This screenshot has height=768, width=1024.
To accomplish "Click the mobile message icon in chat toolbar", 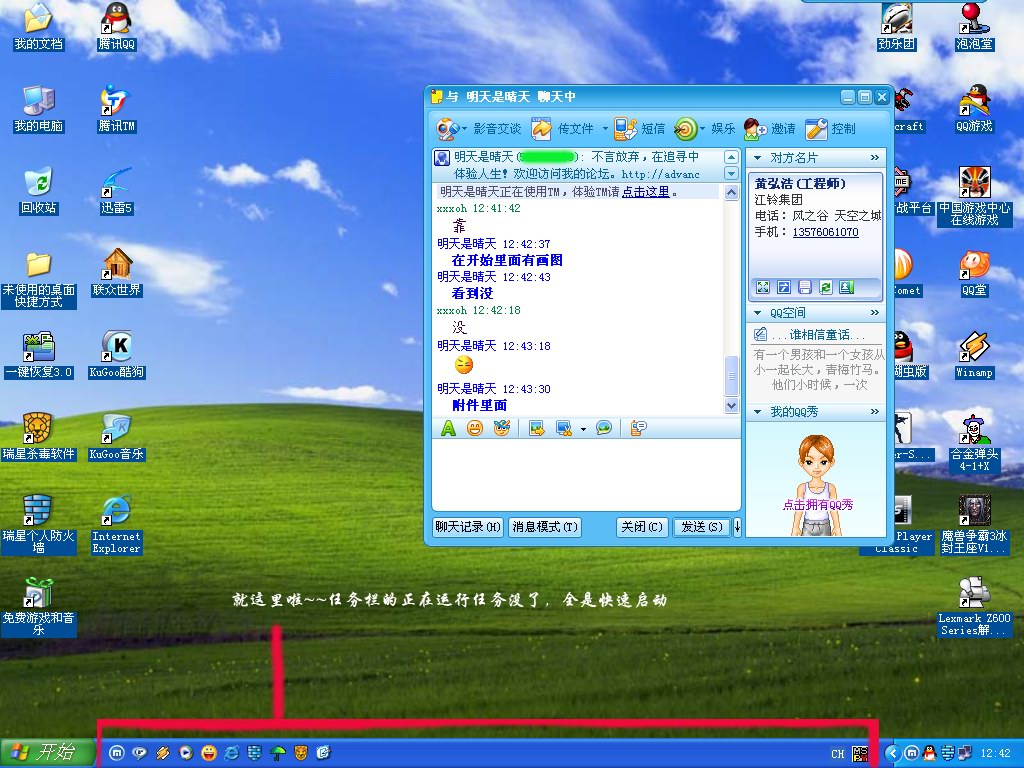I will [x=638, y=428].
